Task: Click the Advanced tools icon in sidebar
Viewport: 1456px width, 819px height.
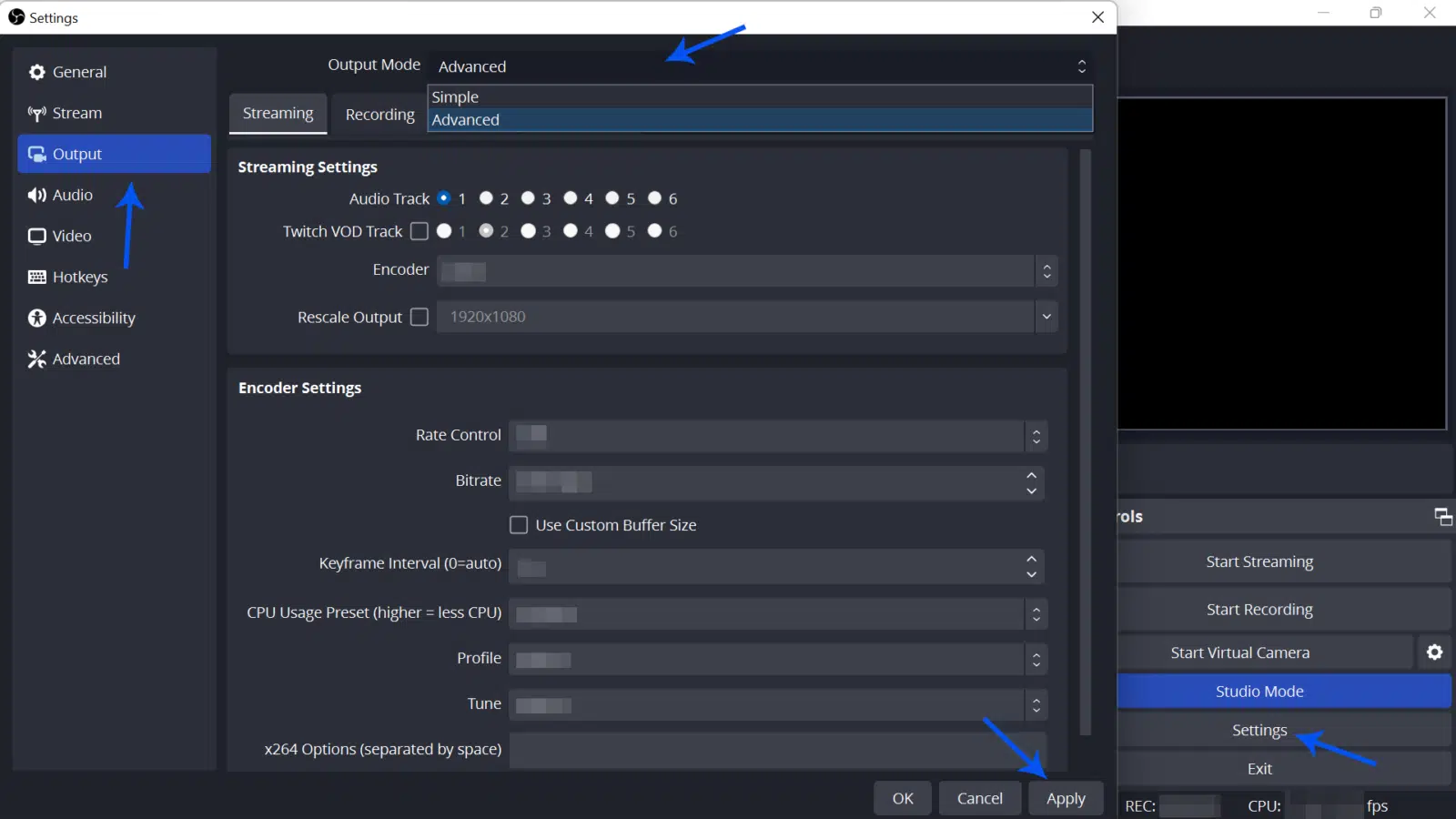Action: click(x=36, y=359)
